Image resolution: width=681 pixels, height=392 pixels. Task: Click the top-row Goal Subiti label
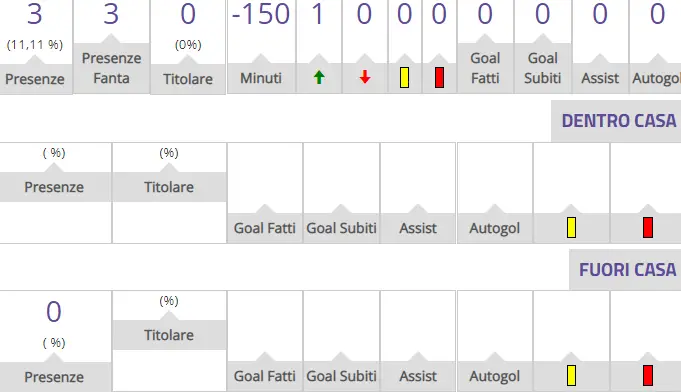(542, 68)
